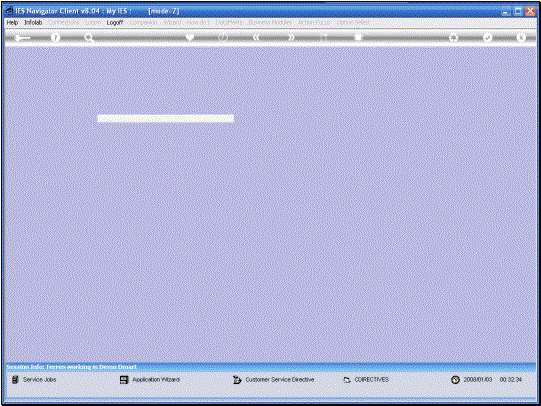Launch Application Wizard in the bottom bar
This screenshot has height=406, width=541.
(x=156, y=379)
